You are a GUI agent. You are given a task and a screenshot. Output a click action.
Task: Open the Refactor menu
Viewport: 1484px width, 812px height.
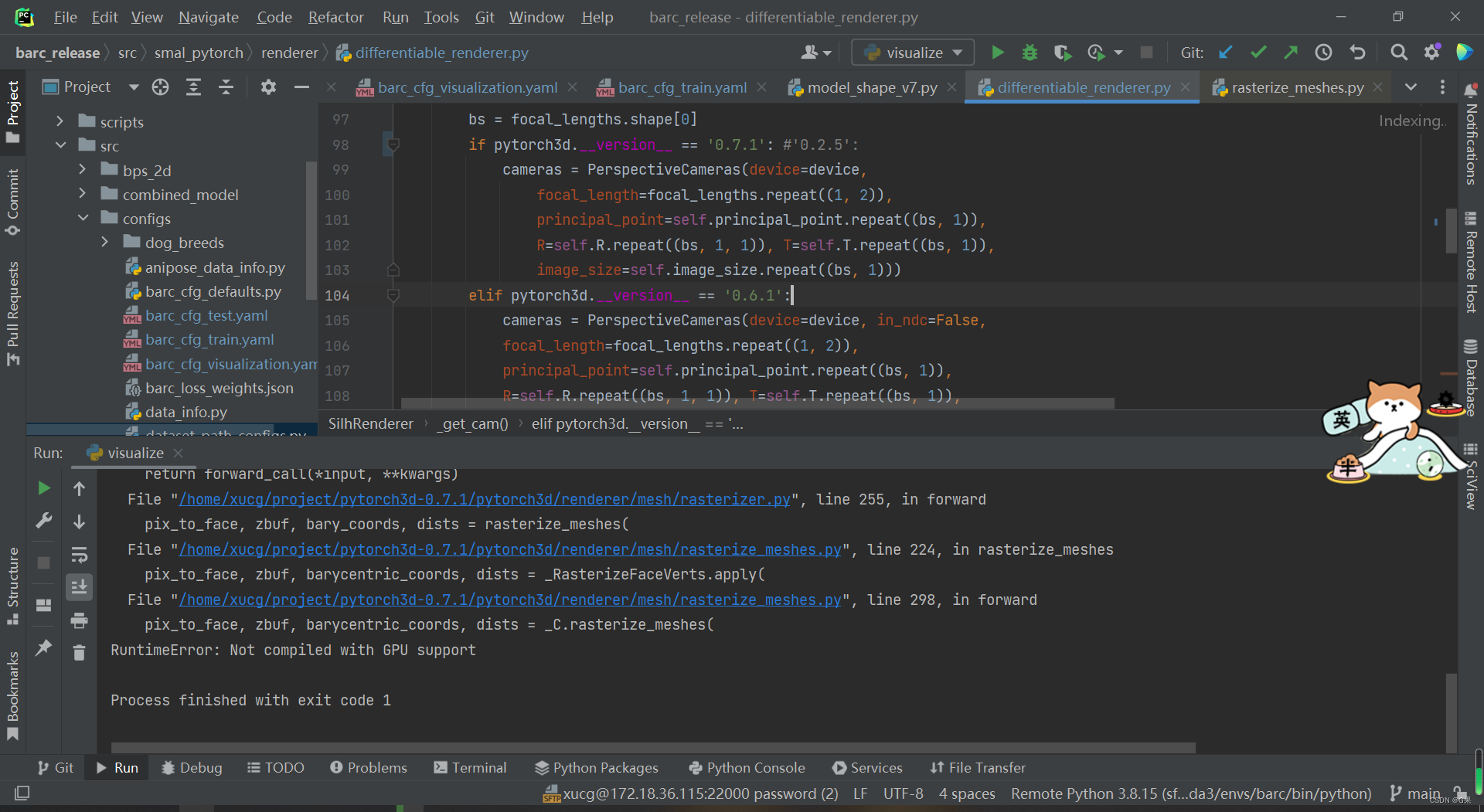335,17
